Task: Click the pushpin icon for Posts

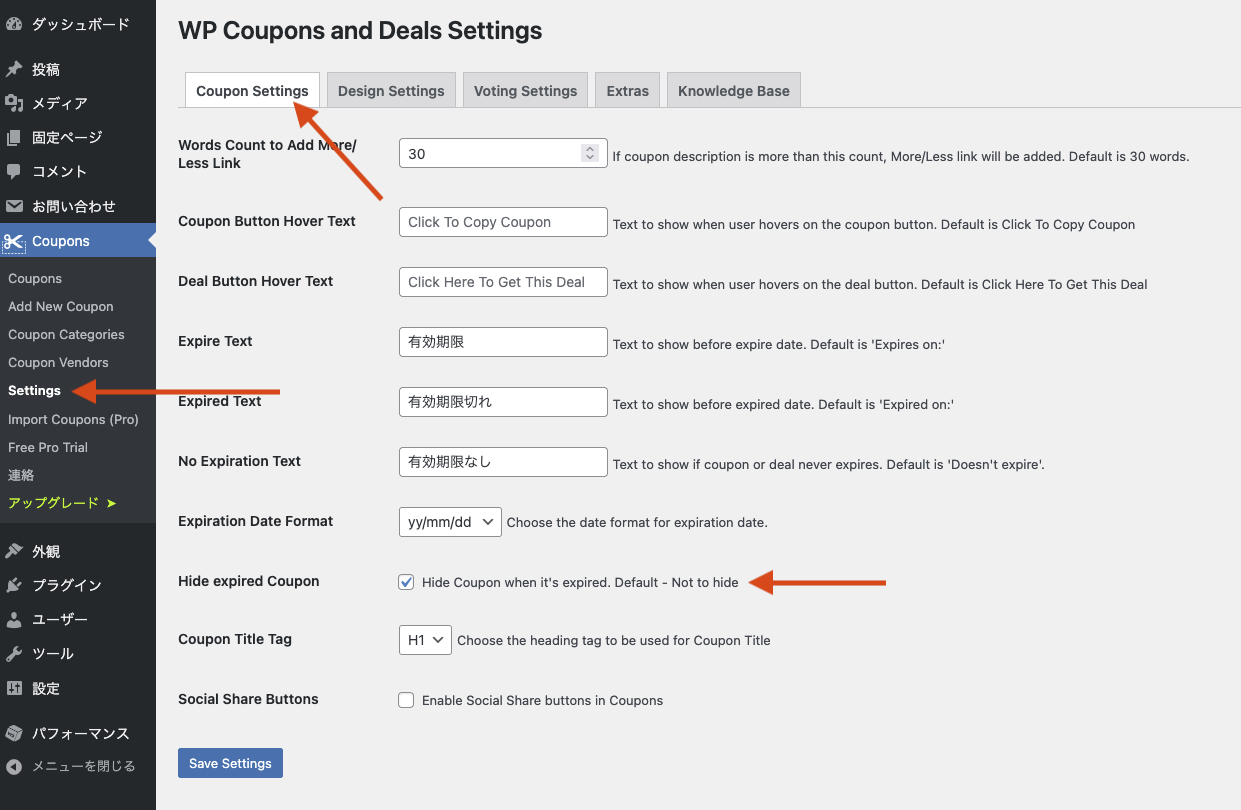Action: [14, 69]
